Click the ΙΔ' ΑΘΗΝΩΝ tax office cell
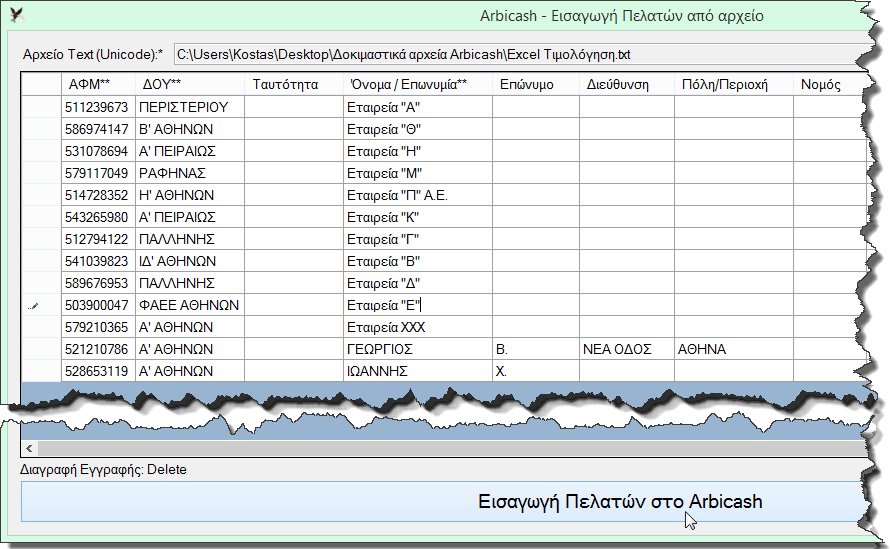Screen dimensions: 890x549 pos(190,261)
